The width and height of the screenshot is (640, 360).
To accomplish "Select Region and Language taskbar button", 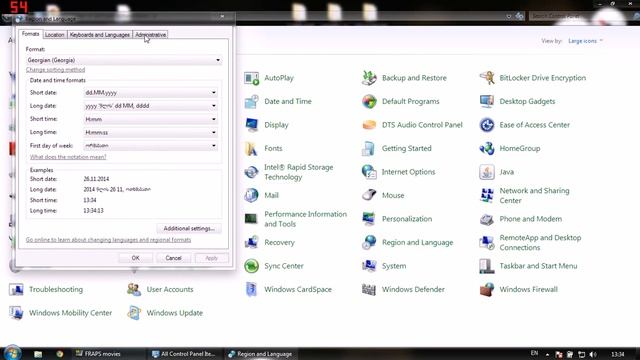I will pyautogui.click(x=260, y=354).
